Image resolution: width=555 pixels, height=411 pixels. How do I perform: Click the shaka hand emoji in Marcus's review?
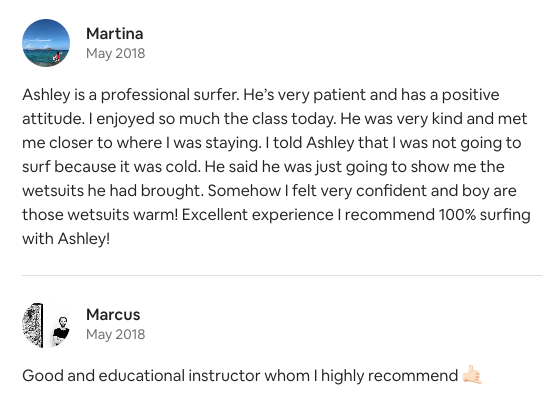tap(472, 375)
